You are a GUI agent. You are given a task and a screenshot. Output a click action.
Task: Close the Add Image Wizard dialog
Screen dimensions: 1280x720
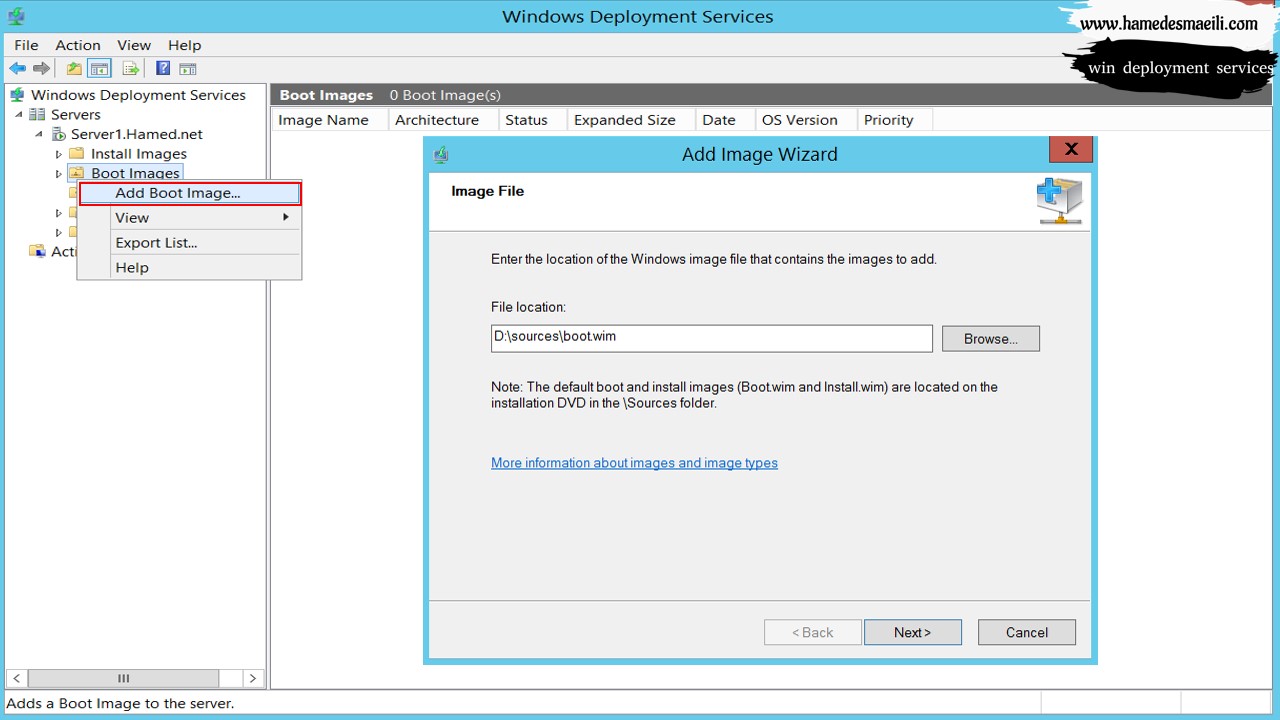pyautogui.click(x=1071, y=149)
